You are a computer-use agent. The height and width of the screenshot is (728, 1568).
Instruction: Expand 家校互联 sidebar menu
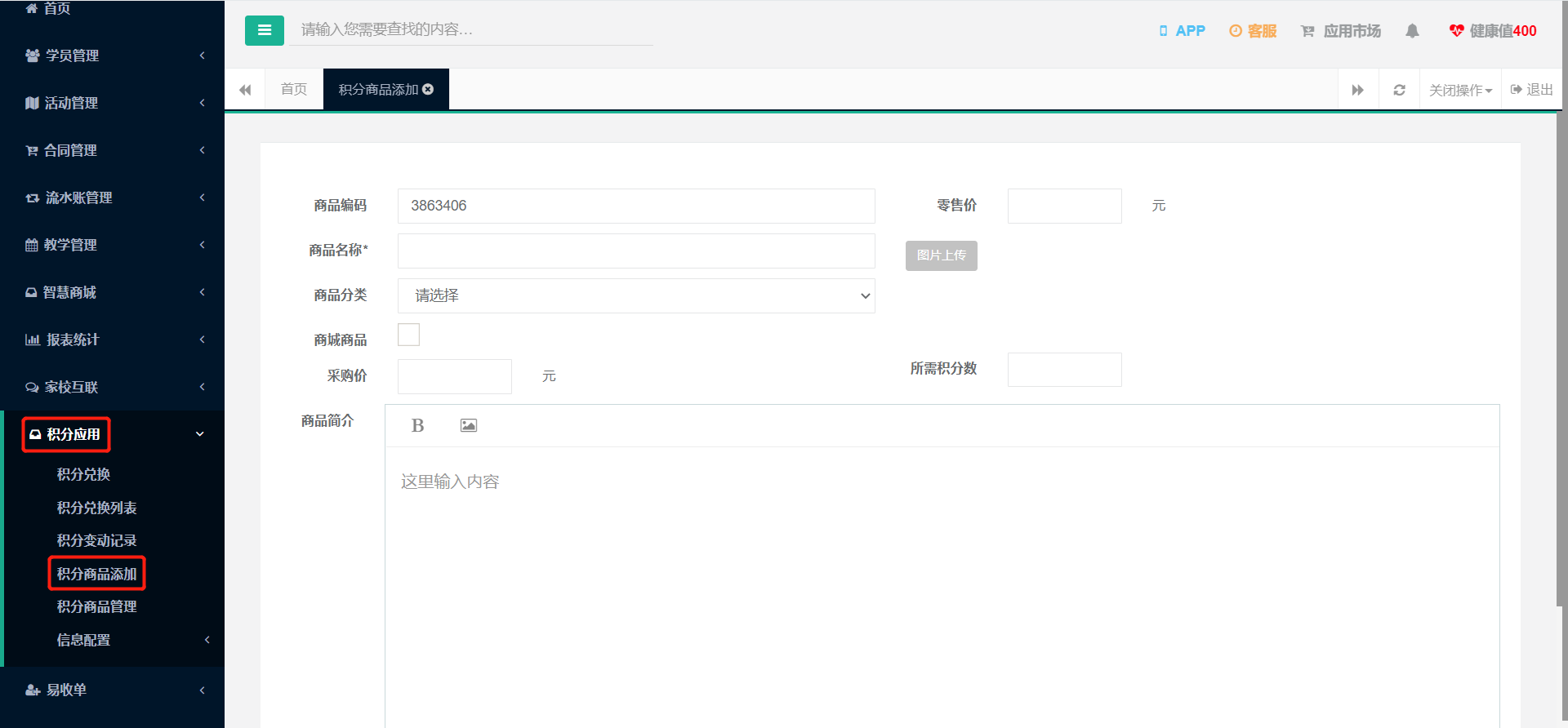[x=113, y=387]
